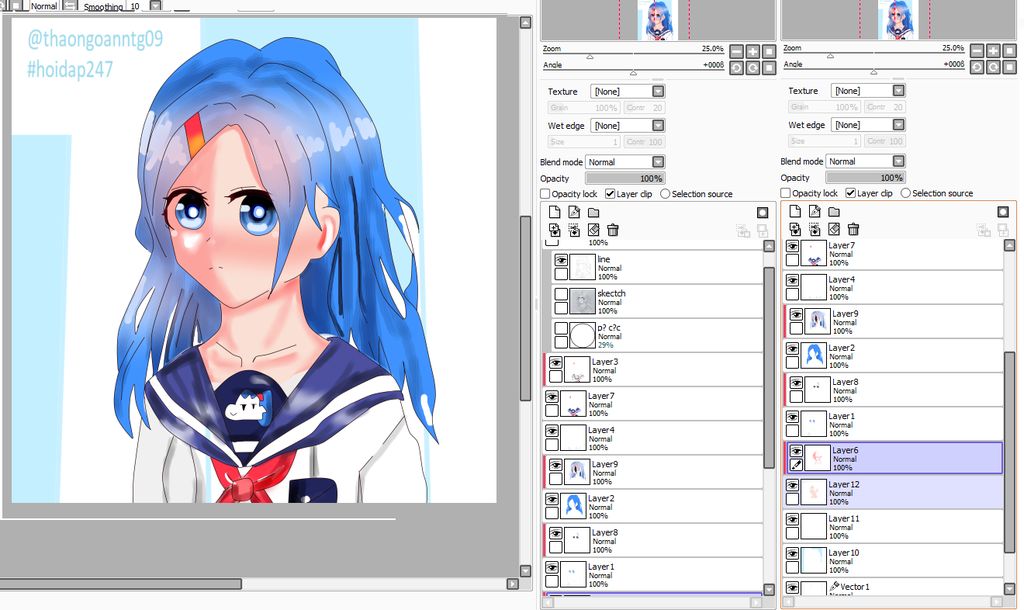Click New Layer Set folder icon, left panel
Viewport: 1024px width, 610px height.
594,212
